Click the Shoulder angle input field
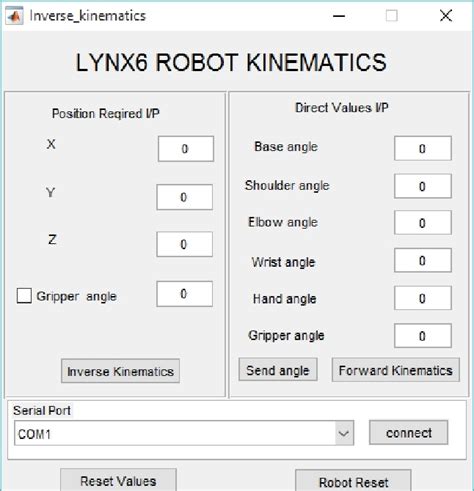474x491 pixels. (x=423, y=186)
